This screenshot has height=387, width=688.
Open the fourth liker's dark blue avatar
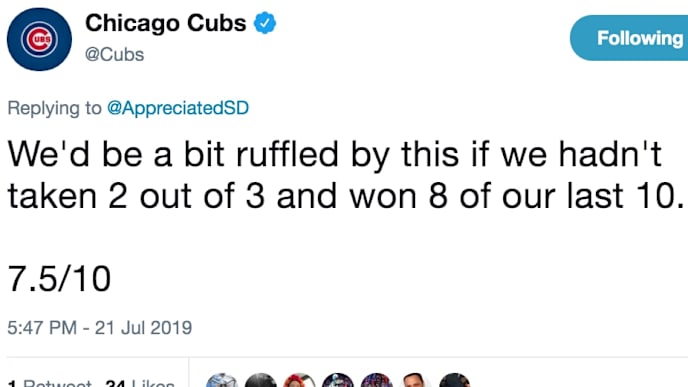[x=338, y=381]
